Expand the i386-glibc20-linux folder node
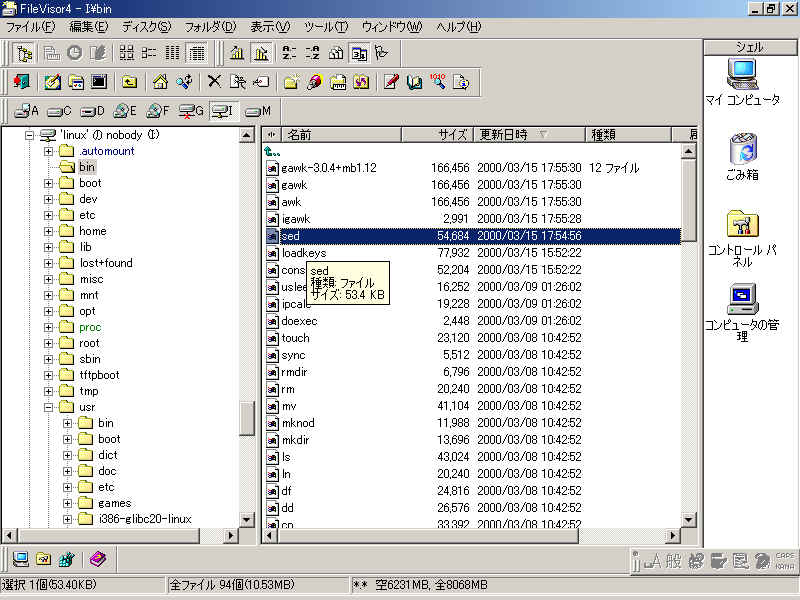Screen dimensions: 800x600 pos(67,519)
